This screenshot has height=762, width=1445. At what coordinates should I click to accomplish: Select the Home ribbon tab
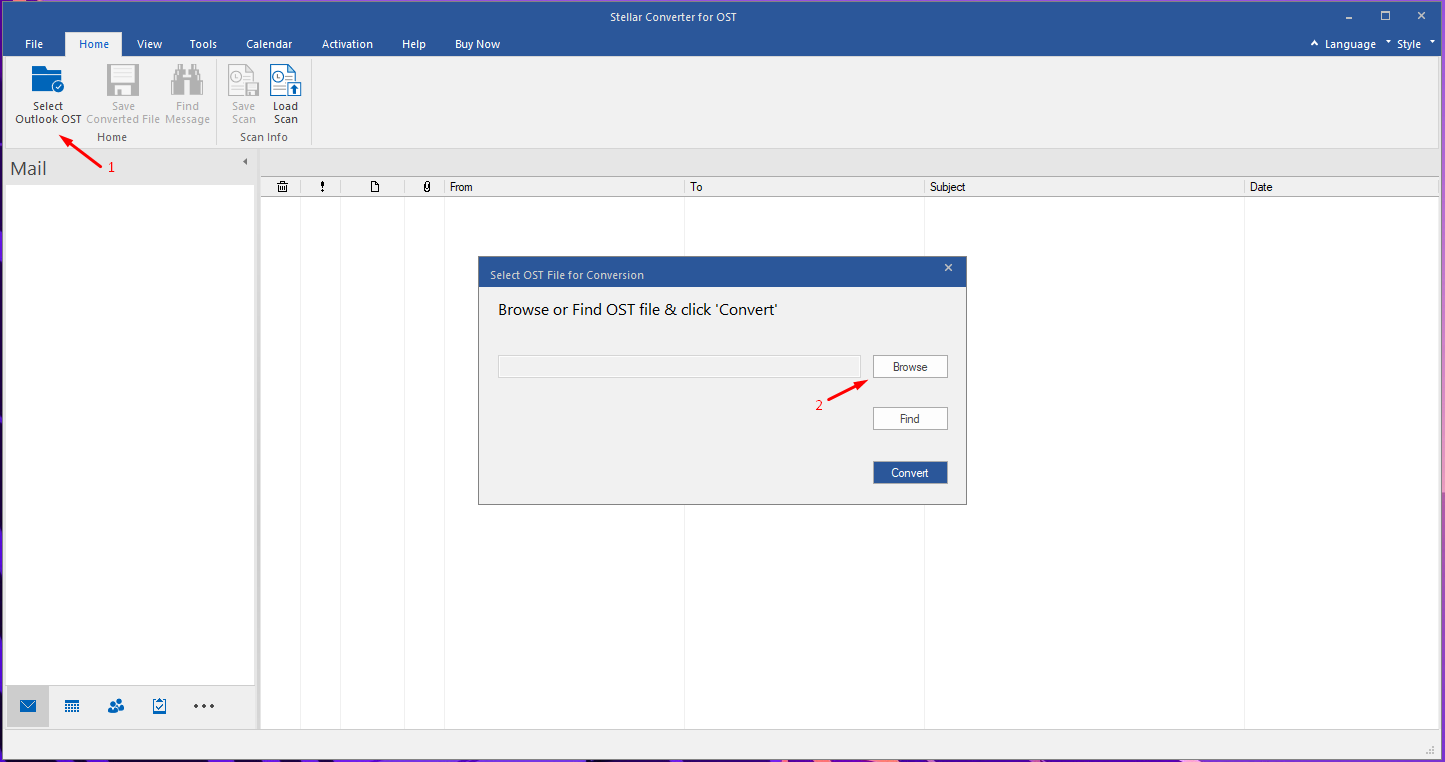click(x=94, y=44)
